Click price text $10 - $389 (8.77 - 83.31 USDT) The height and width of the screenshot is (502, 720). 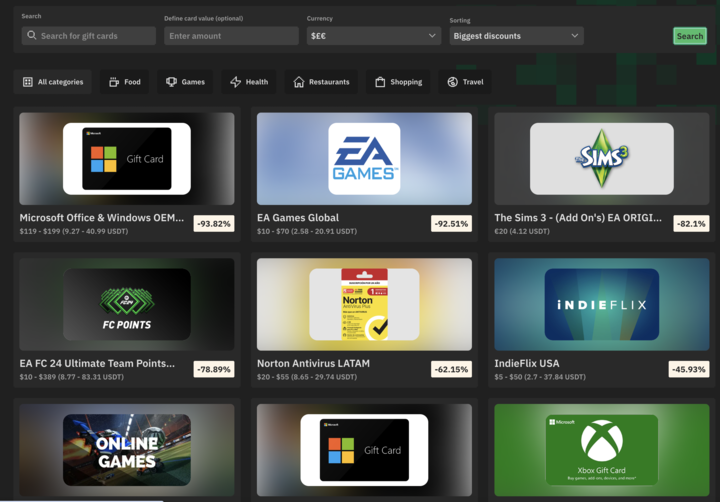[x=72, y=377]
